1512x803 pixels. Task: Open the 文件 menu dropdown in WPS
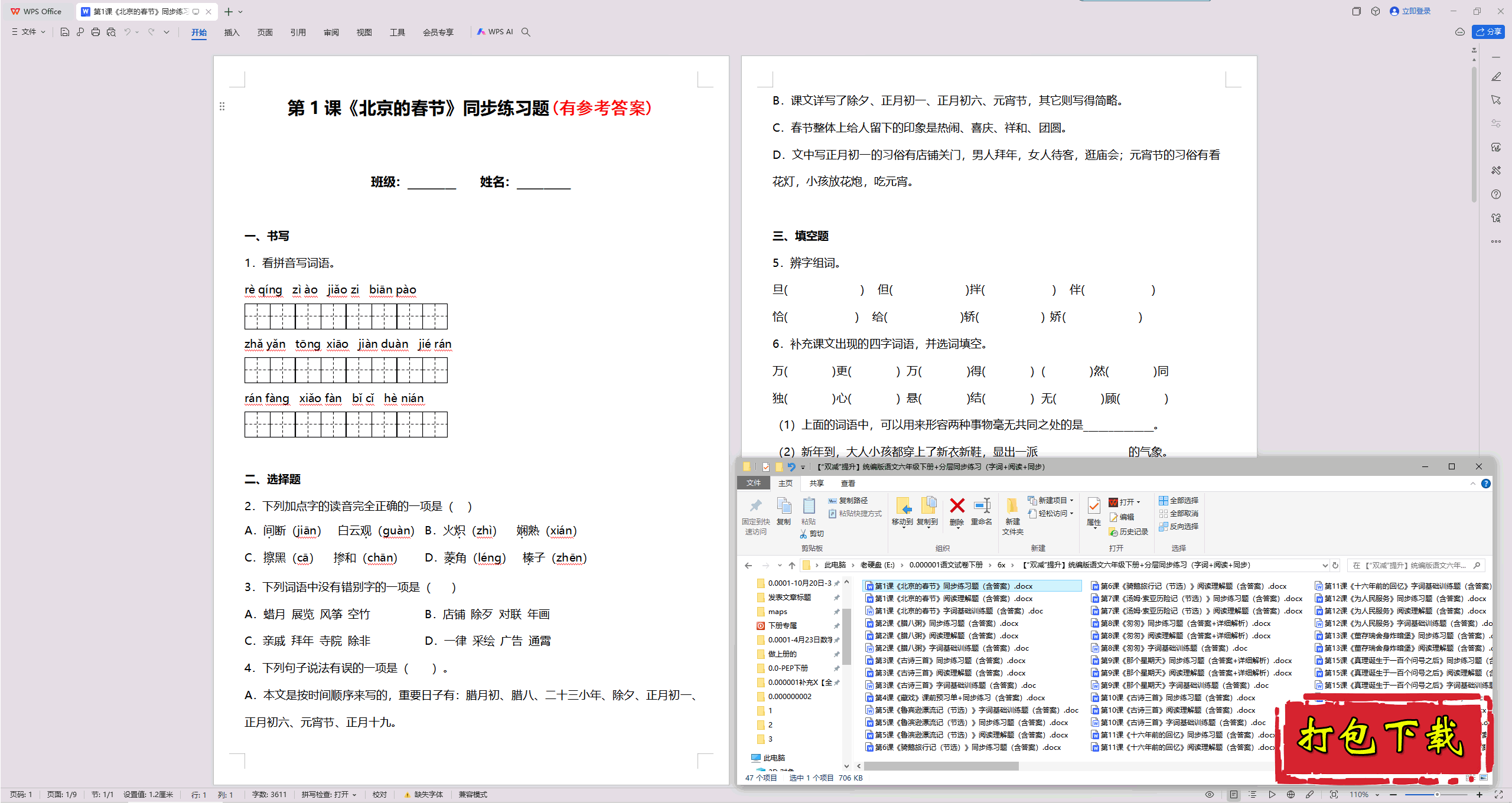tap(29, 32)
